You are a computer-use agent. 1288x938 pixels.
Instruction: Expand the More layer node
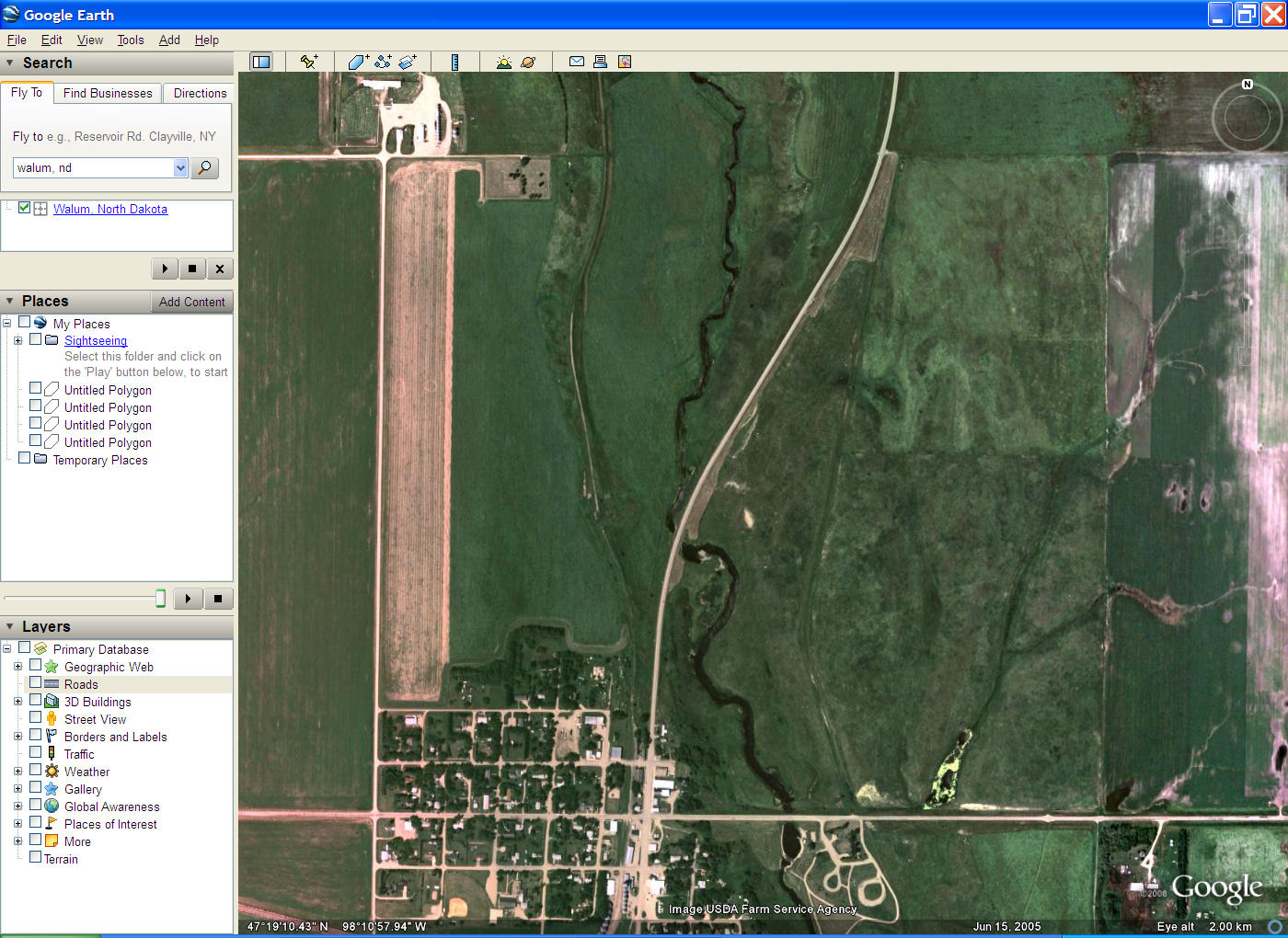17,841
